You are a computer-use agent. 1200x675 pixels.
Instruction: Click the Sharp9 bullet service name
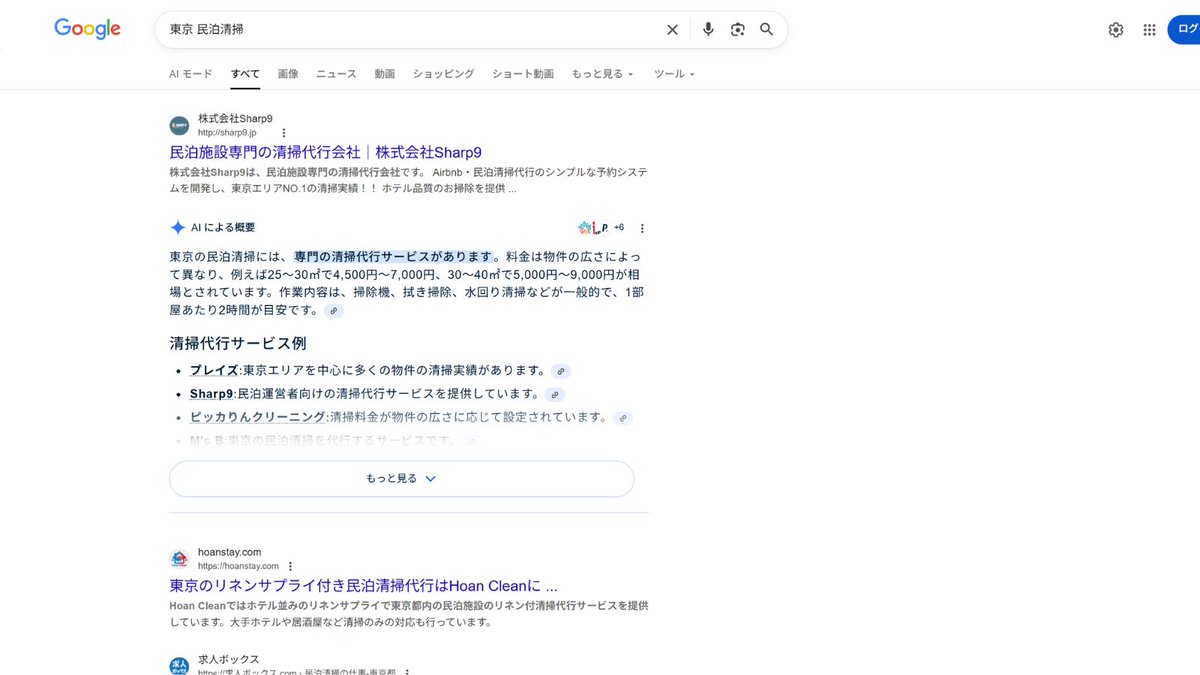click(211, 395)
